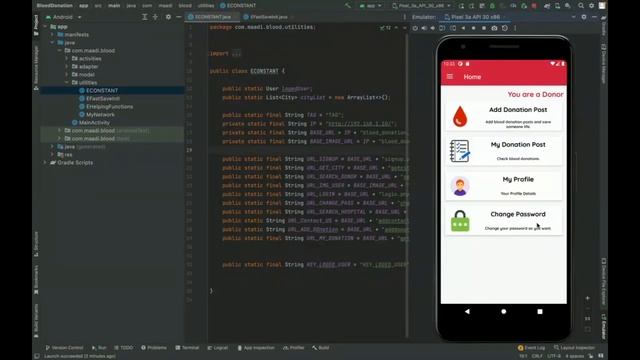Click emulator toolbar Back triangle icon
640x360 pixels.
click(463, 28)
